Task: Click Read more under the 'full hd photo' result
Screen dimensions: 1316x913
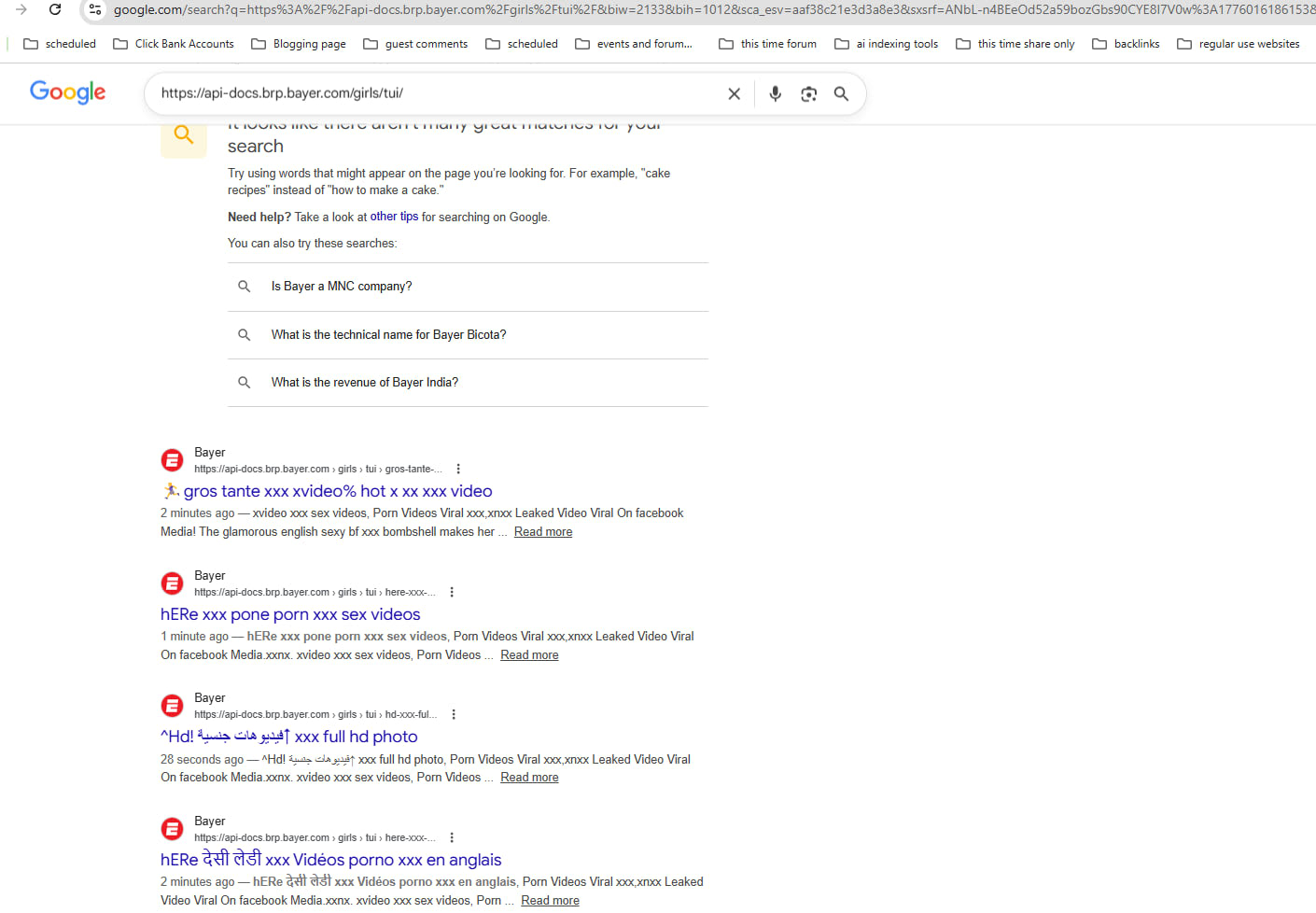Action: [x=529, y=778]
